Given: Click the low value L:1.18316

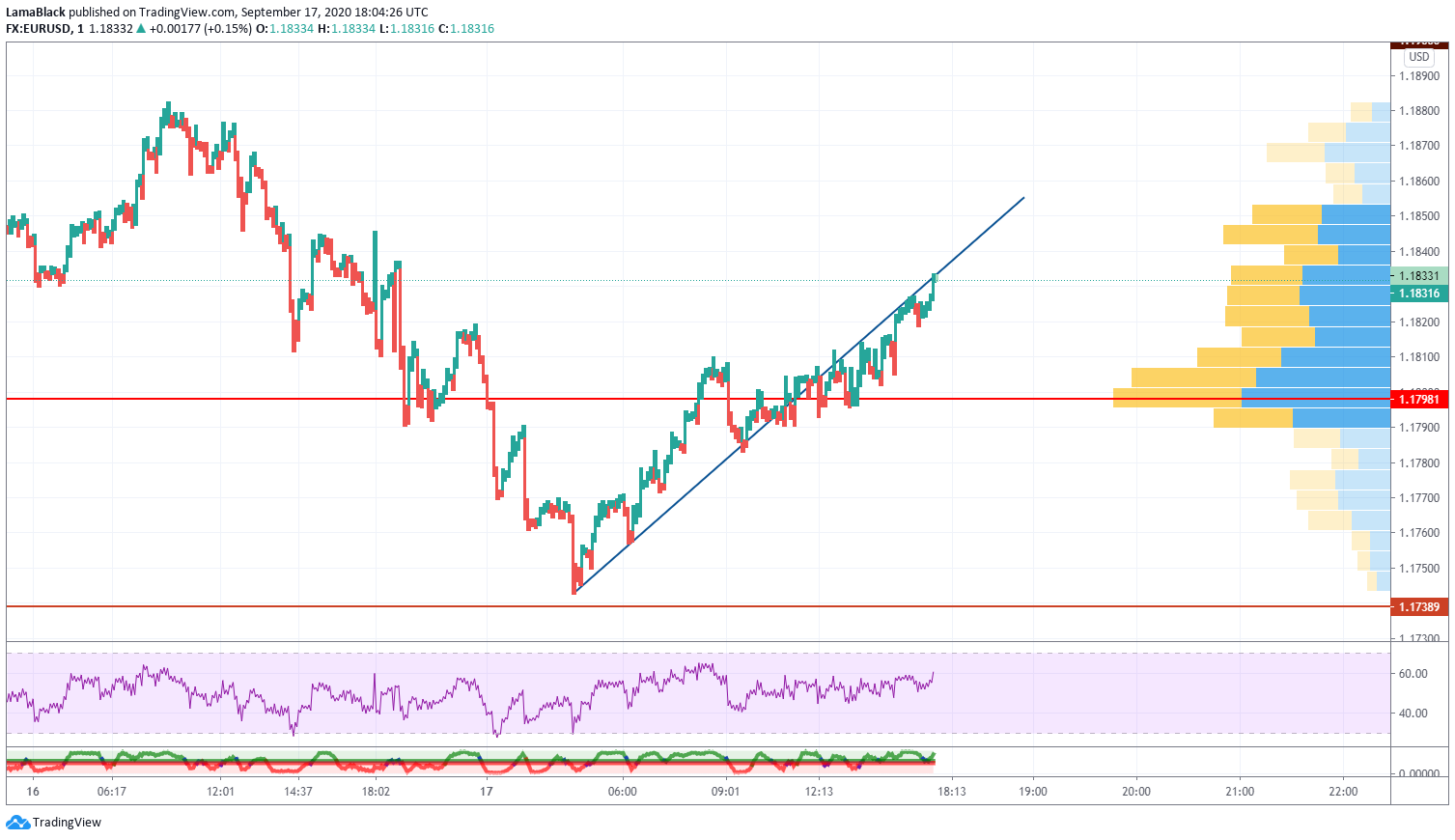Looking at the screenshot, I should (x=406, y=29).
